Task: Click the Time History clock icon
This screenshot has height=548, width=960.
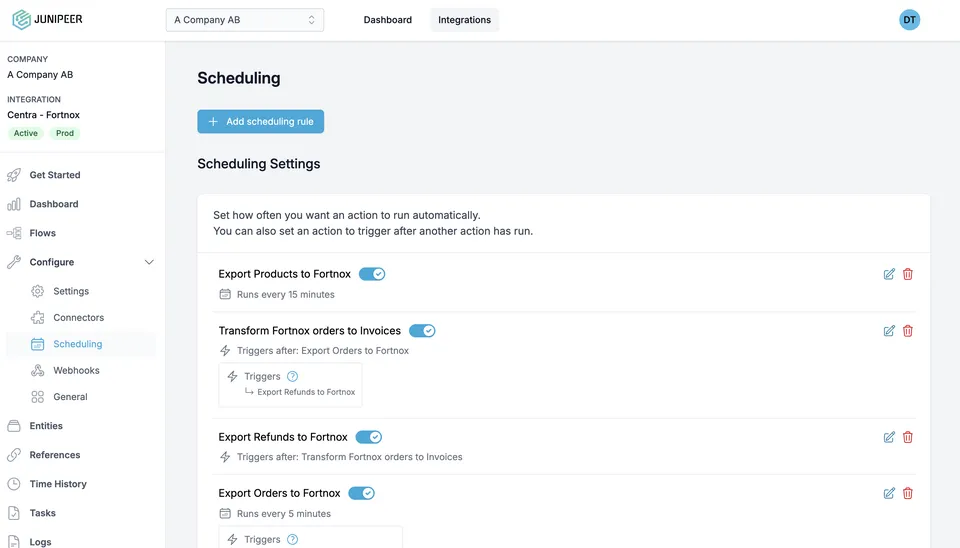Action: click(x=13, y=484)
